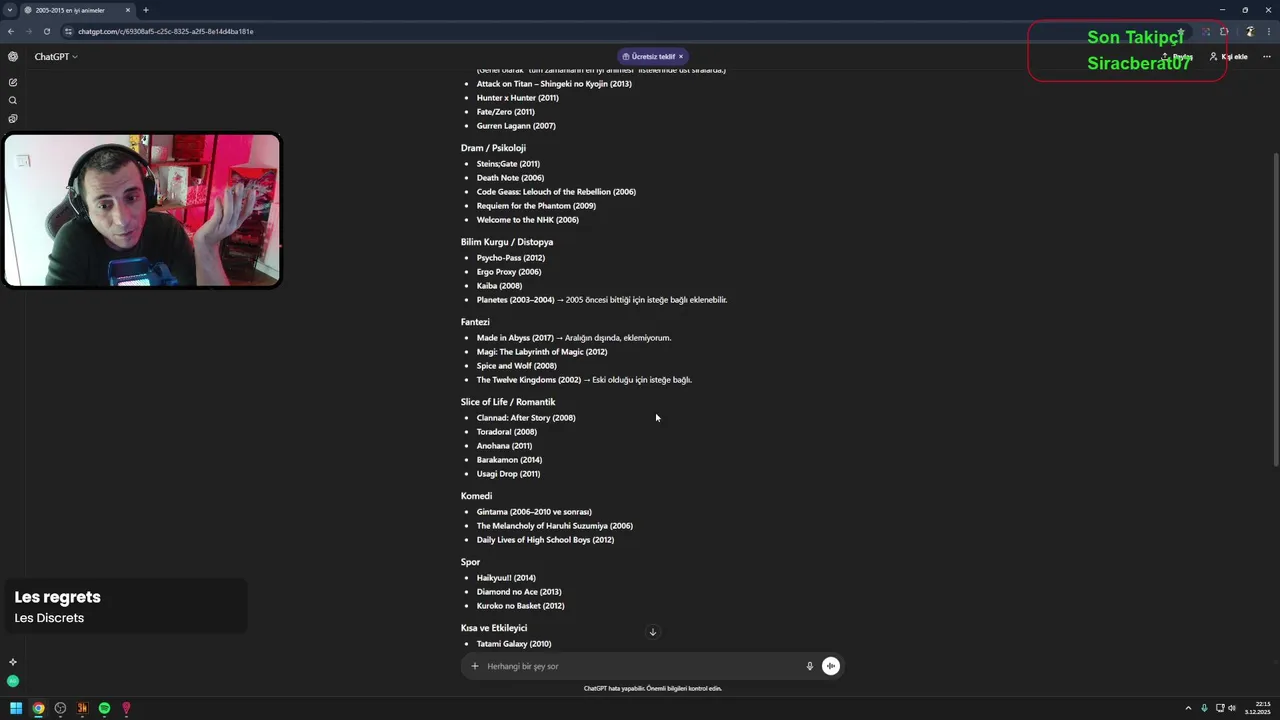Open OBS Studio from the taskbar

coord(60,708)
